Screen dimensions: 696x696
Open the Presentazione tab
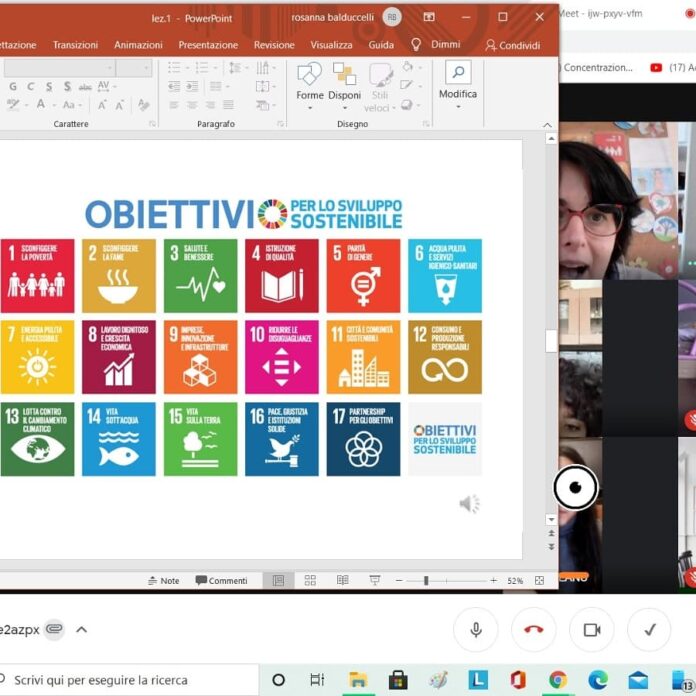point(208,45)
